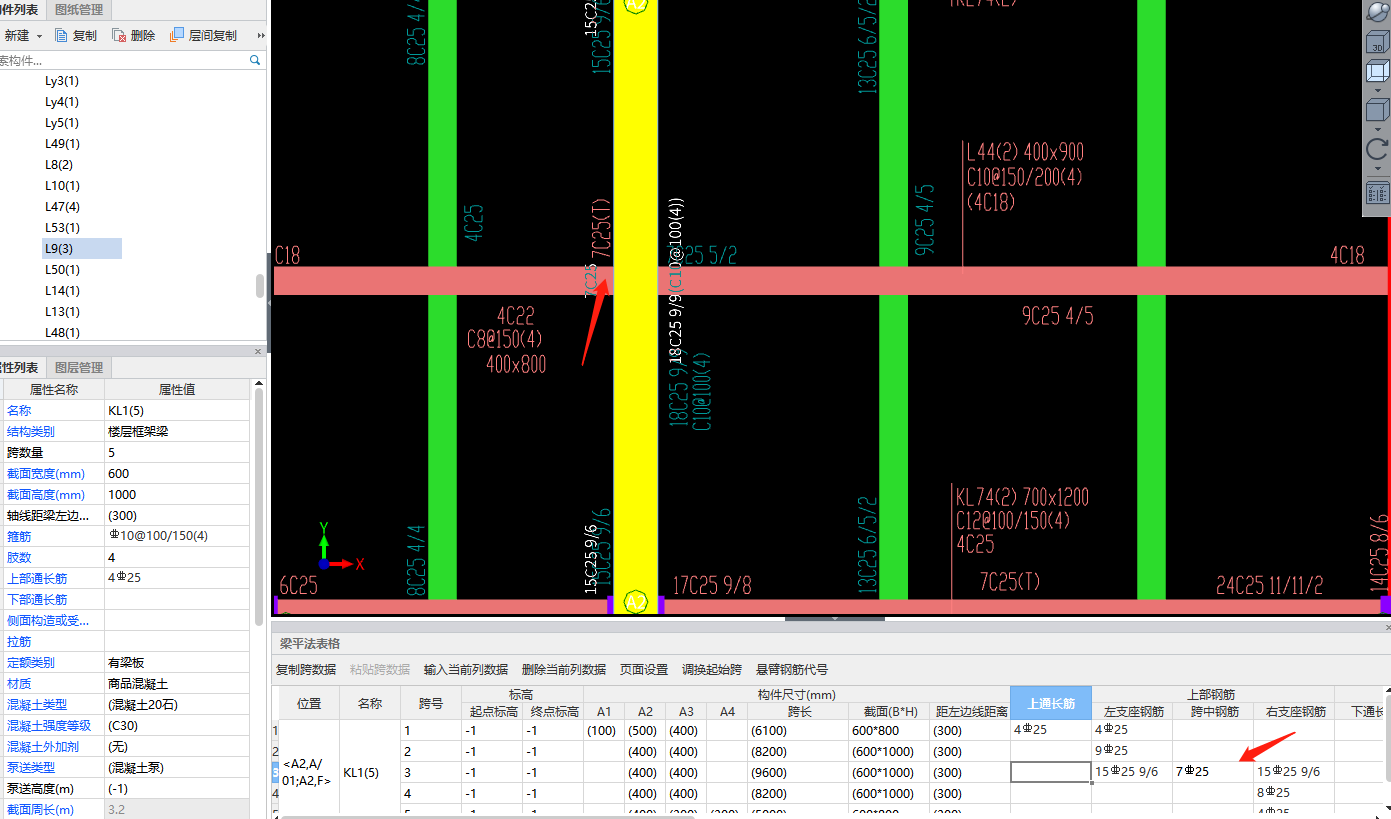Viewport: 1391px width, 819px height.
Task: Focus the component search input field
Action: (122, 61)
